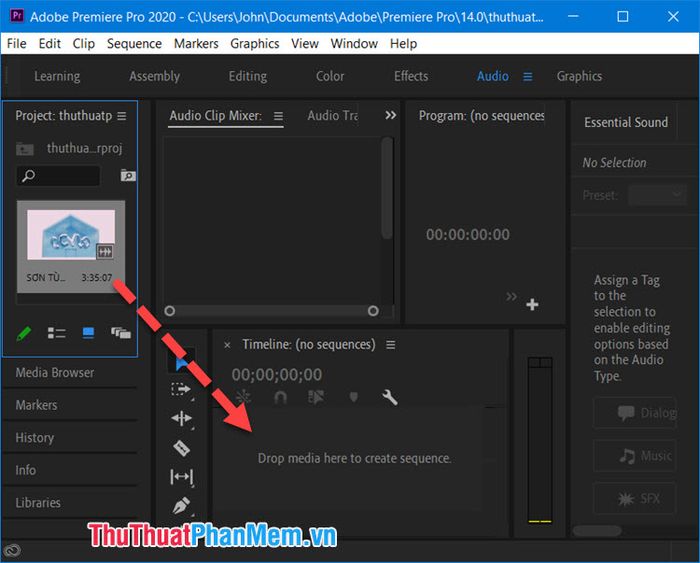The height and width of the screenshot is (563, 700).
Task: Toggle Linked Selection in the Timeline
Action: click(316, 397)
